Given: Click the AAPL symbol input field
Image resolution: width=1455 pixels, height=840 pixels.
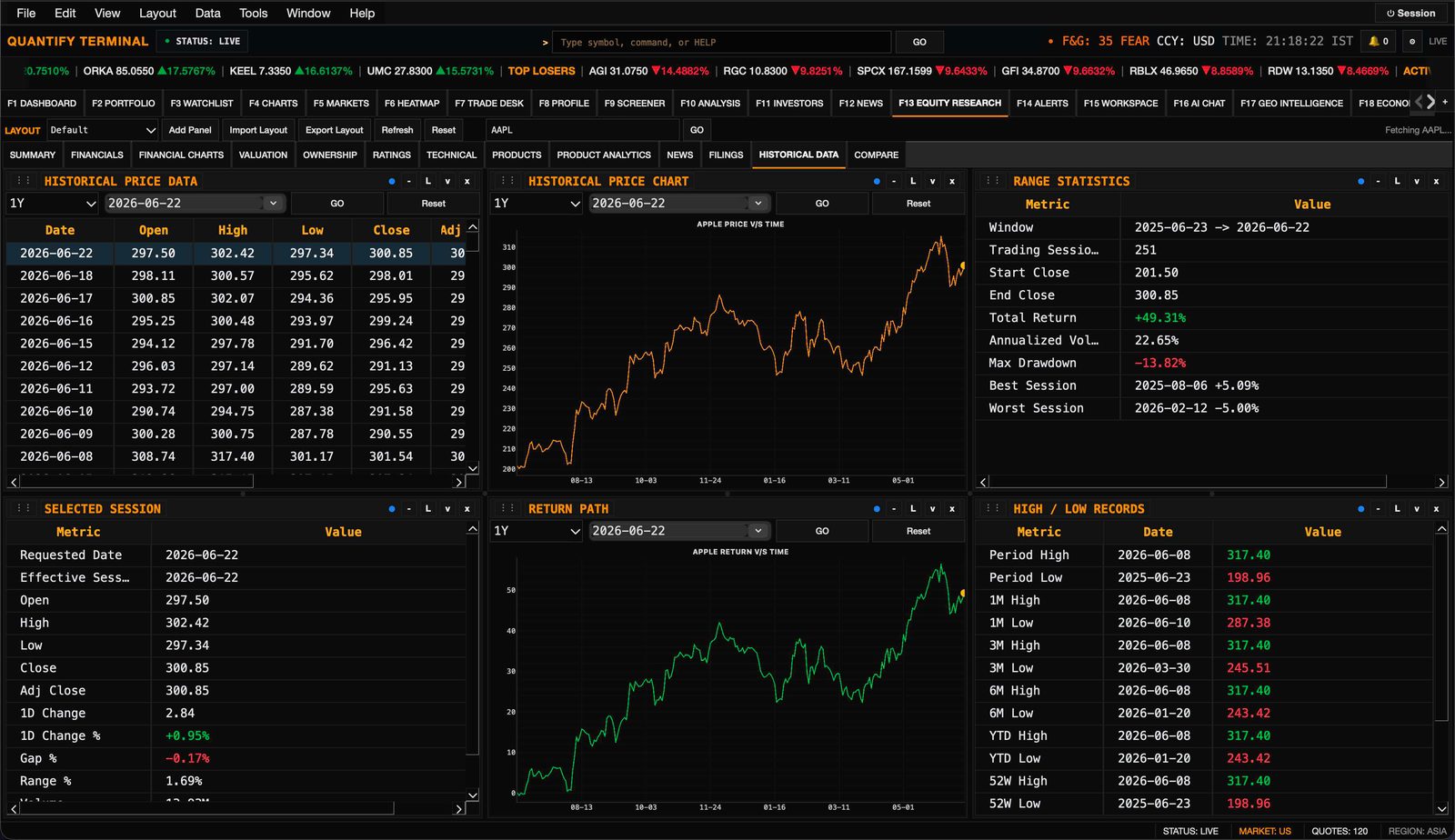Looking at the screenshot, I should point(582,130).
